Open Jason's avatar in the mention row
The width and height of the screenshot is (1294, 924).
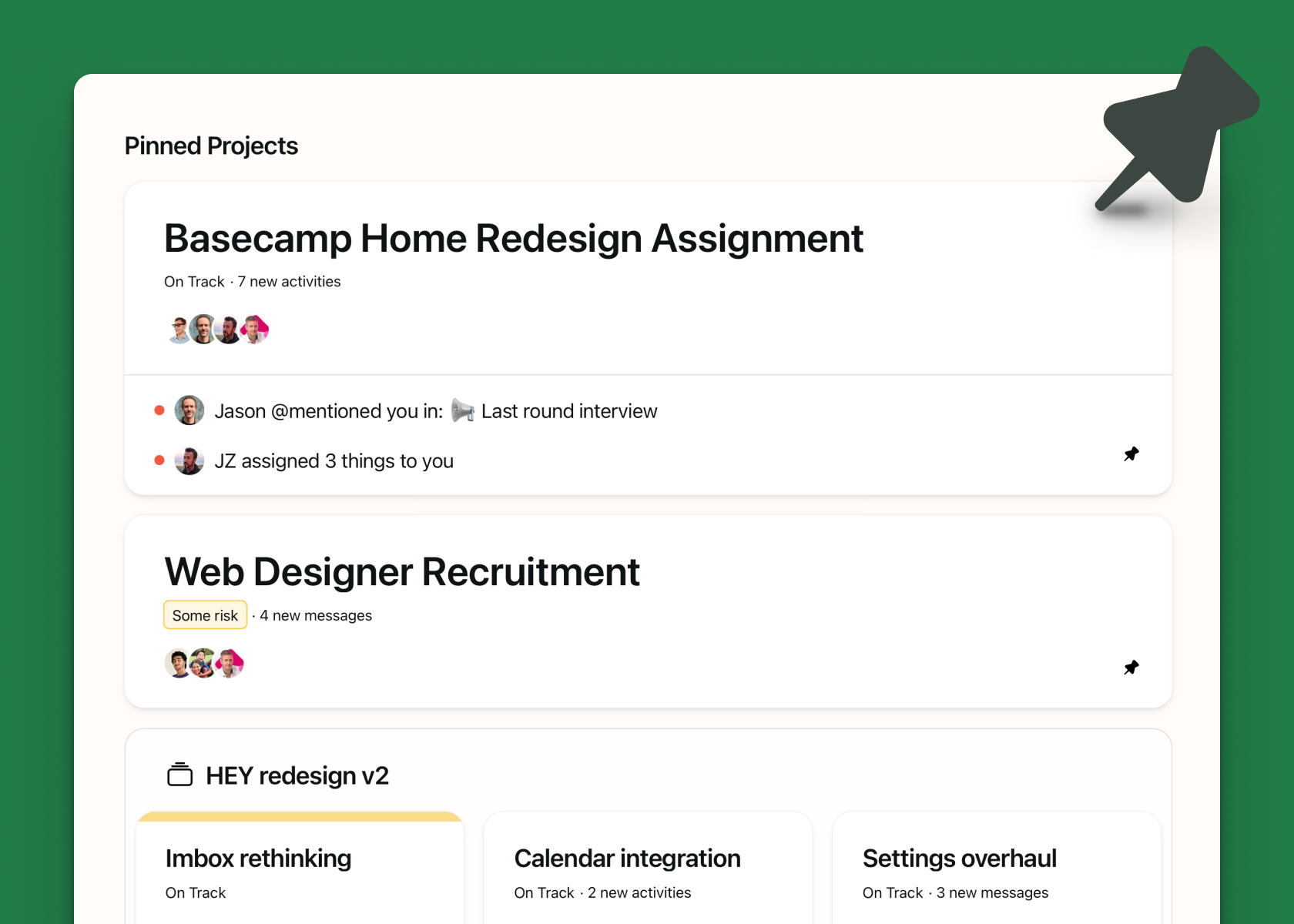point(189,410)
